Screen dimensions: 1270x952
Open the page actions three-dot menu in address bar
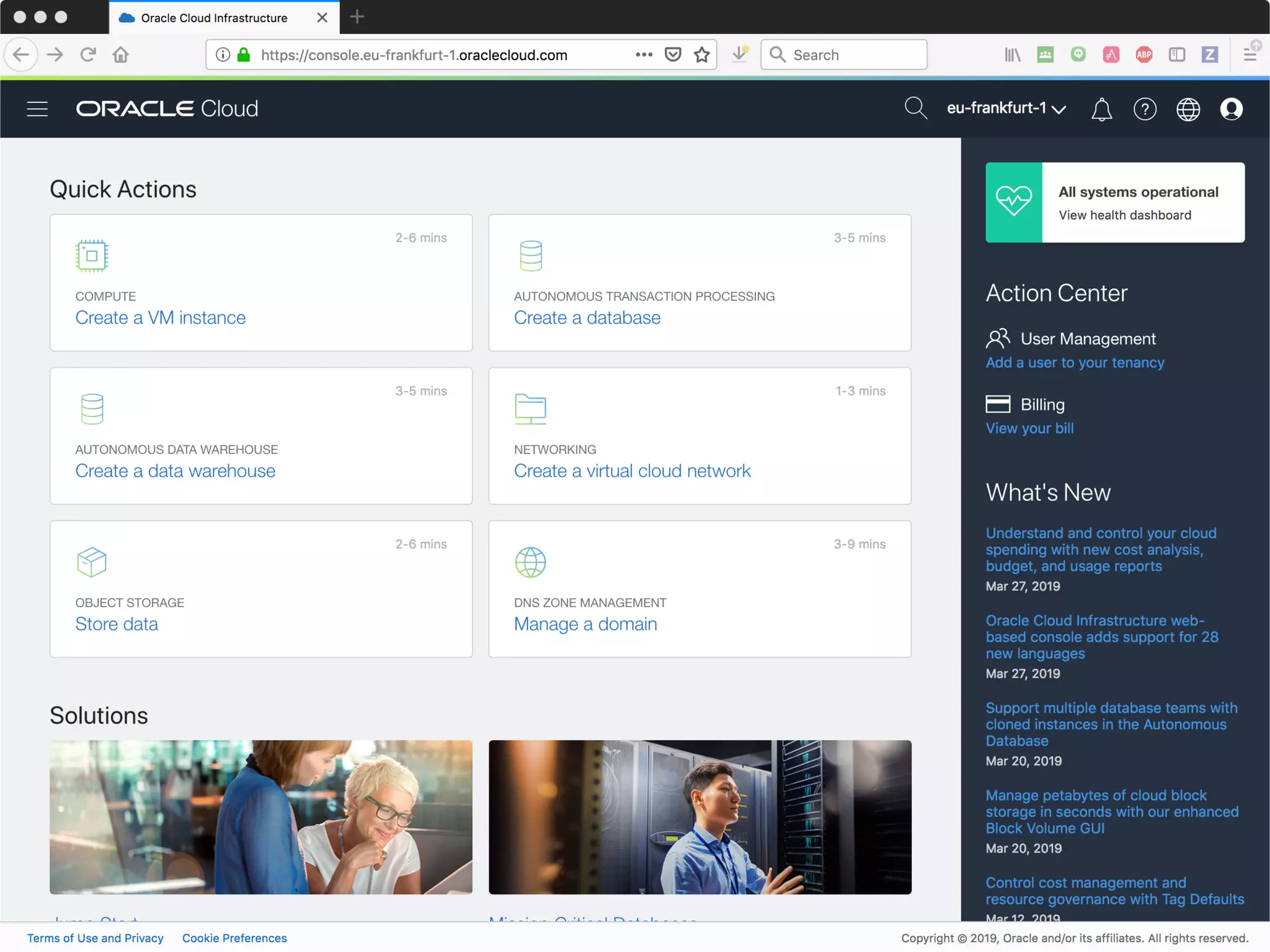pos(644,55)
